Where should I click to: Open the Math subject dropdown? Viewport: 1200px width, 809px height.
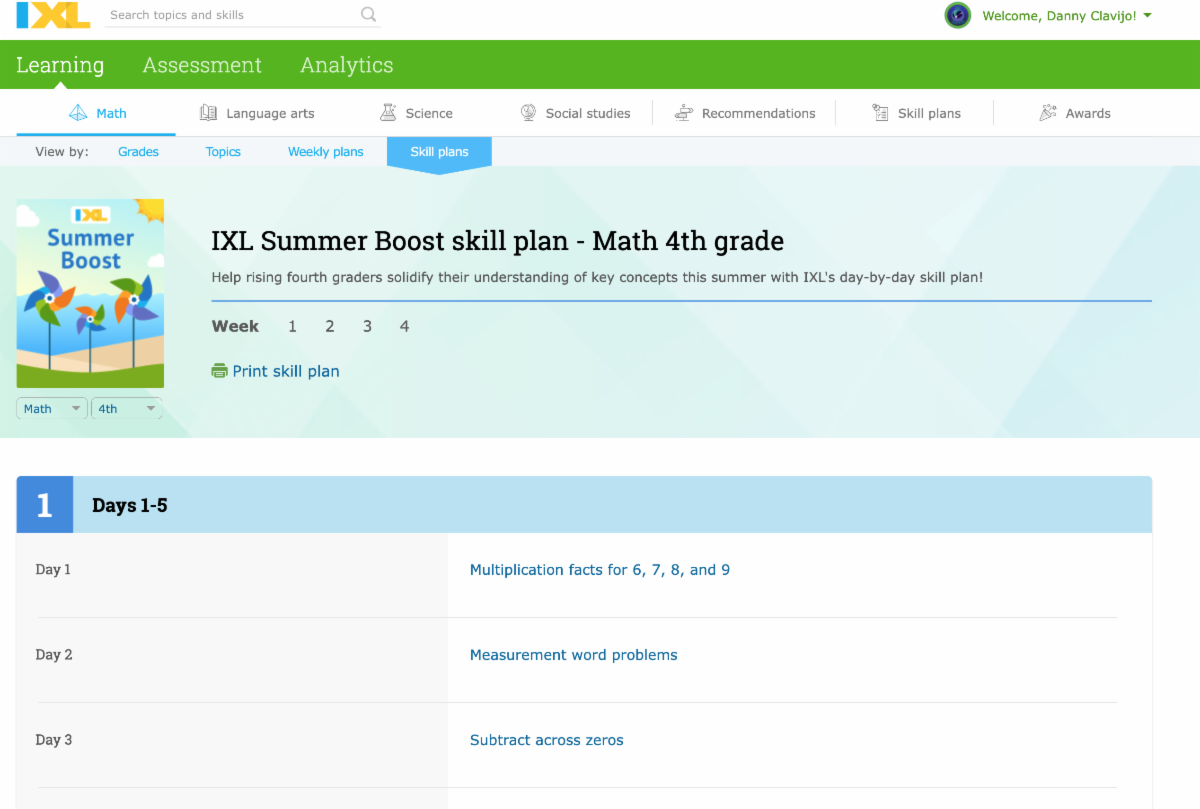pyautogui.click(x=52, y=408)
